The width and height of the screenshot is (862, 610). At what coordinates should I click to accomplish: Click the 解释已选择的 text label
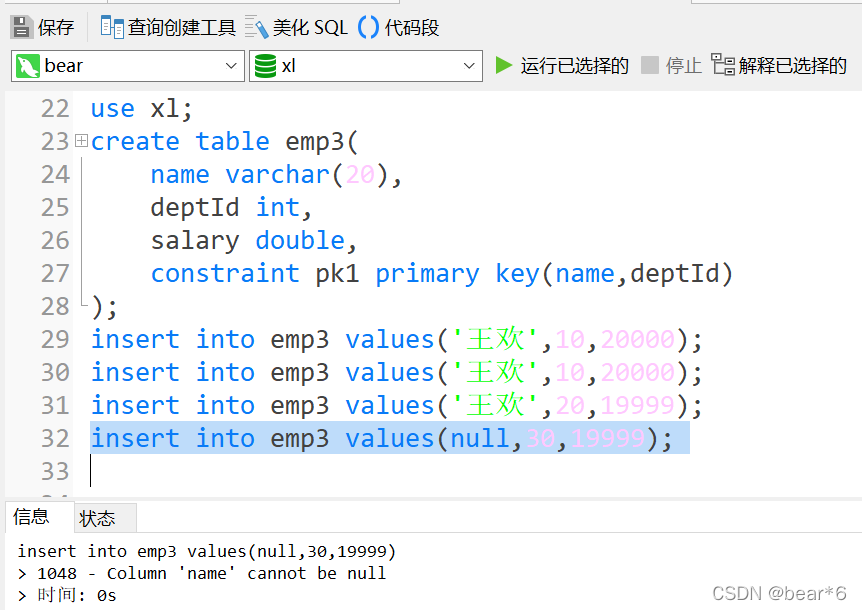(792, 65)
